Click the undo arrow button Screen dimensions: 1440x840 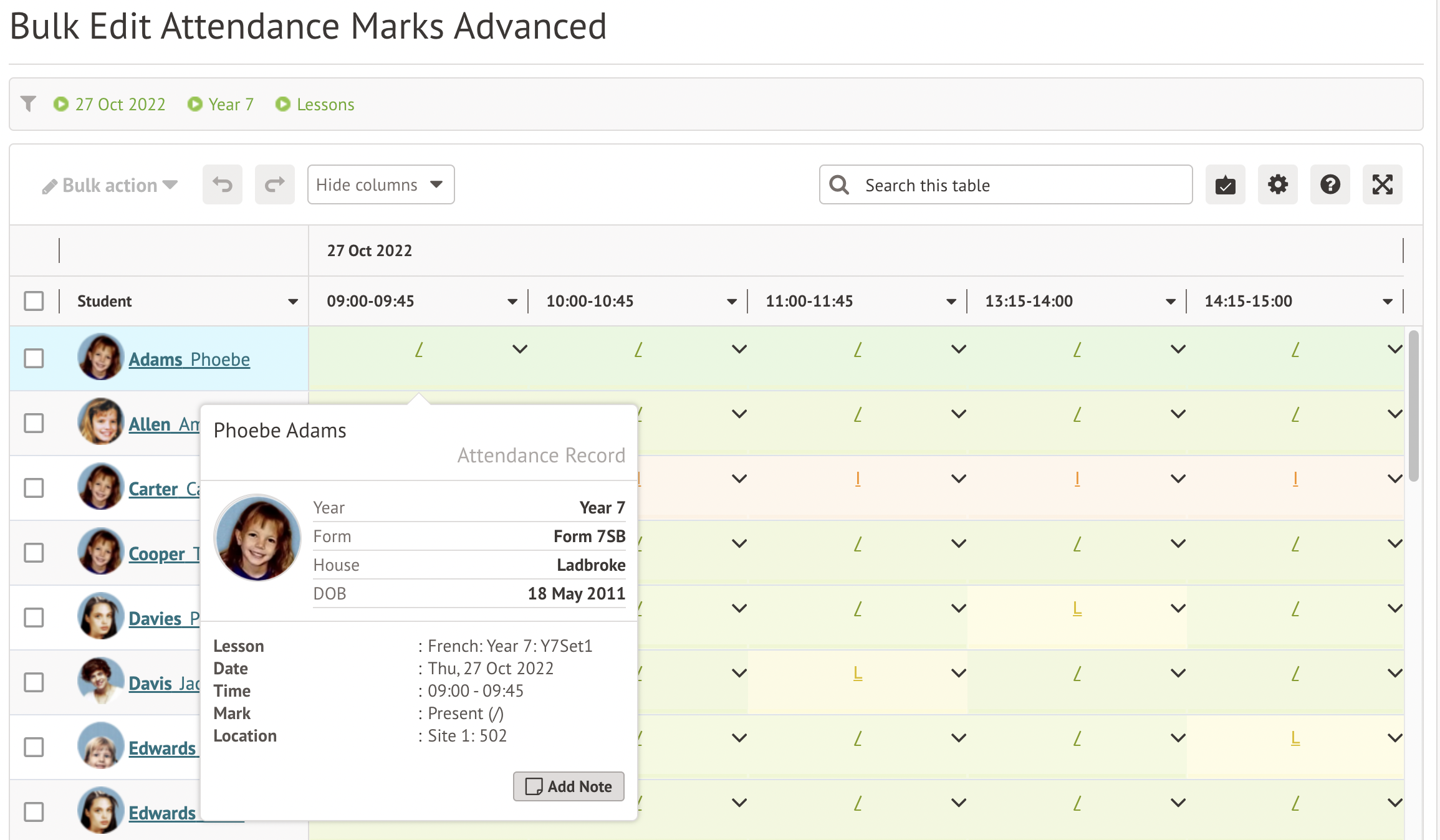(x=222, y=184)
